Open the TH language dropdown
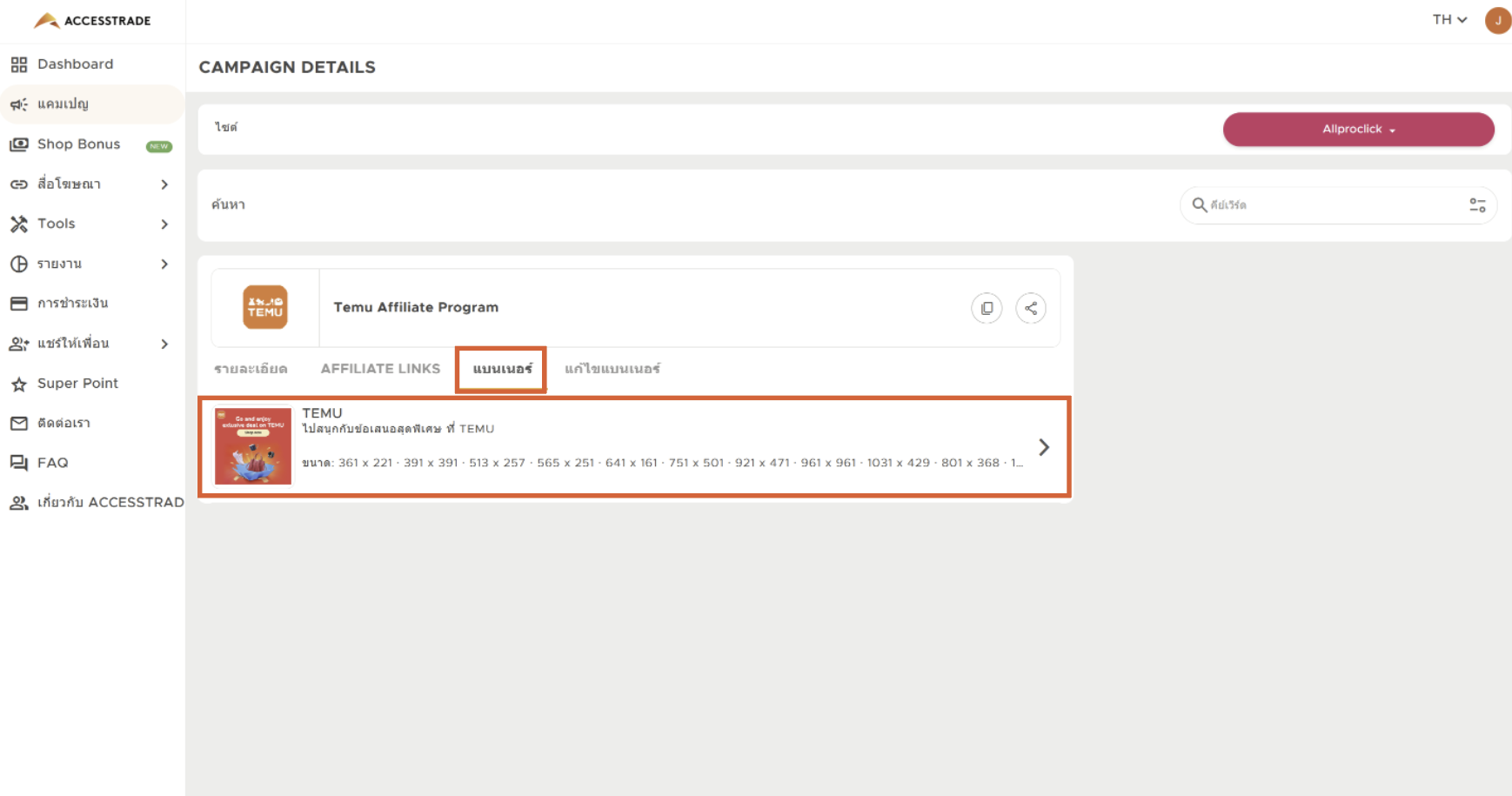Viewport: 1512px width, 796px height. (x=1449, y=20)
